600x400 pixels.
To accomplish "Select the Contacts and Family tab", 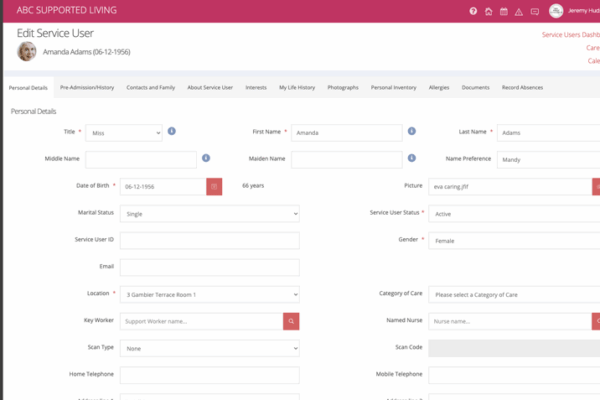I will coord(150,87).
